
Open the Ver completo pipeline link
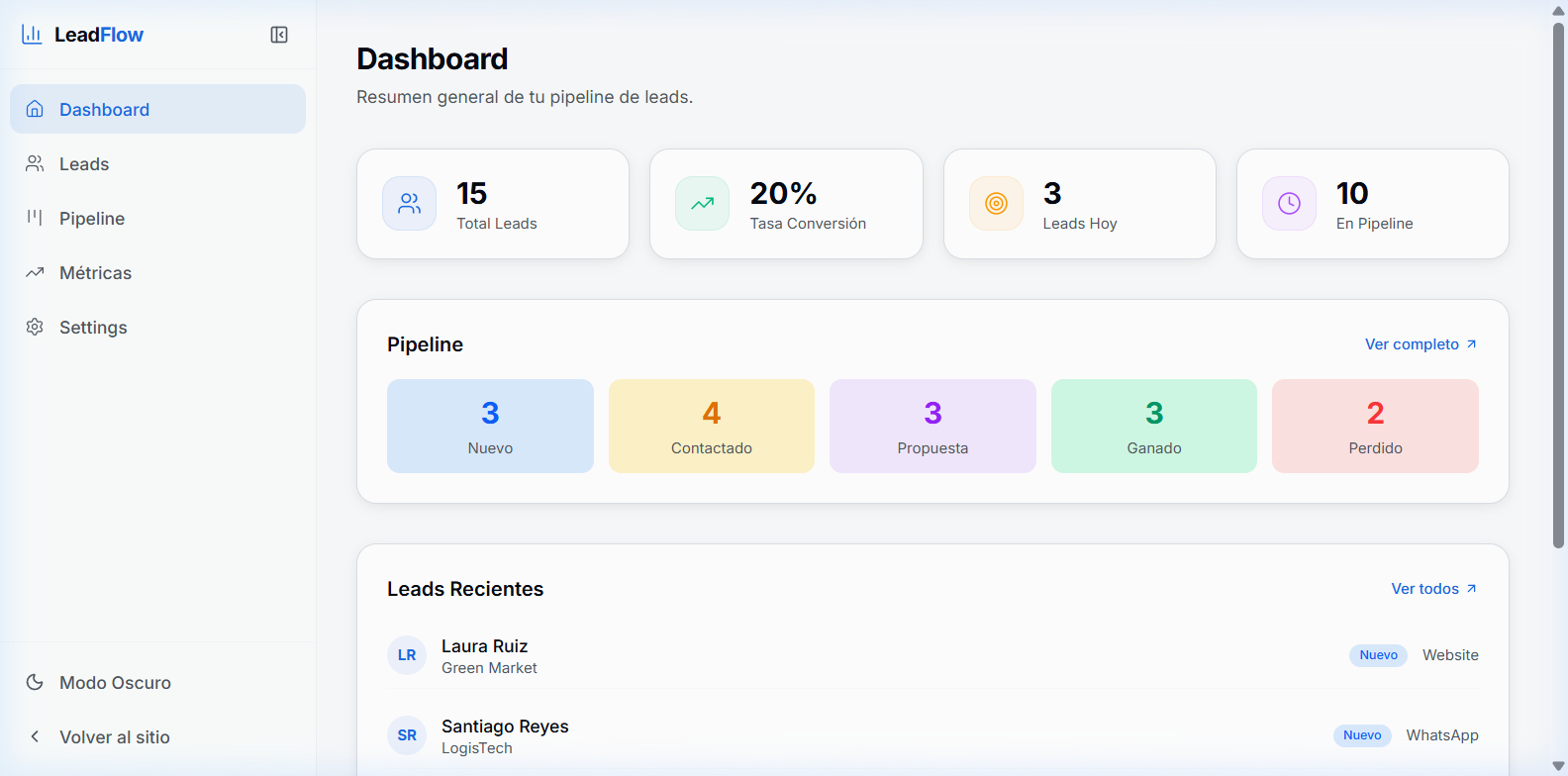pyautogui.click(x=1421, y=344)
